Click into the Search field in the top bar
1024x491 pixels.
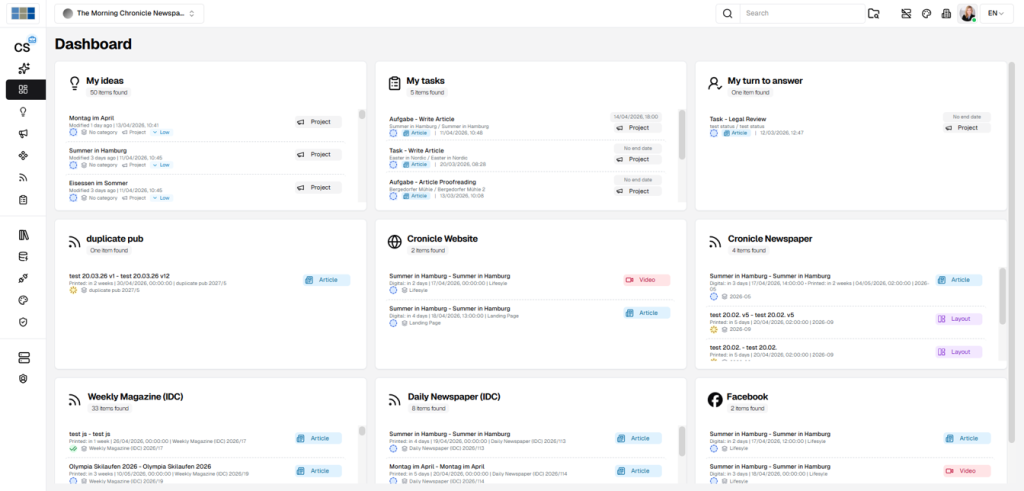pos(802,14)
